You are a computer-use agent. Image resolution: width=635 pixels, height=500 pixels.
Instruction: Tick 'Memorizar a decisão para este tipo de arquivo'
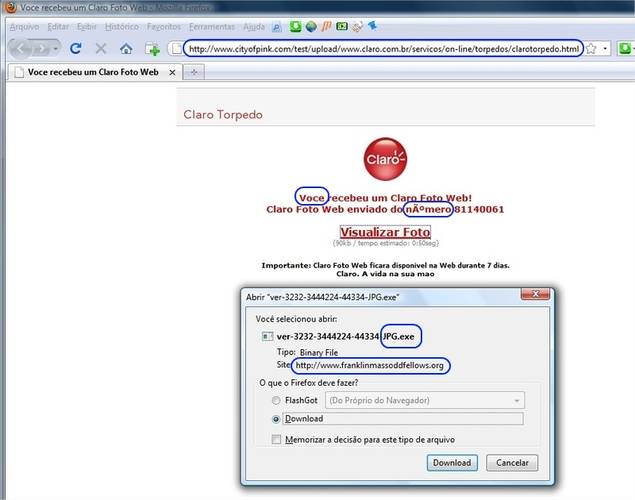[x=276, y=439]
